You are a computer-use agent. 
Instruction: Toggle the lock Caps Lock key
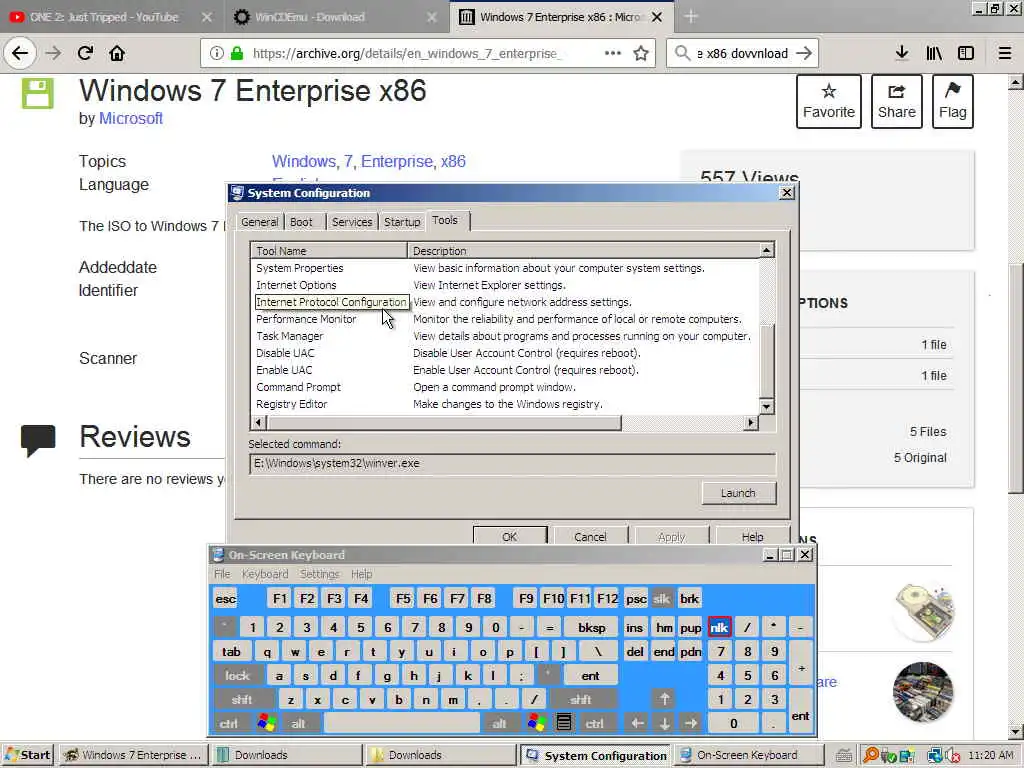(x=237, y=675)
